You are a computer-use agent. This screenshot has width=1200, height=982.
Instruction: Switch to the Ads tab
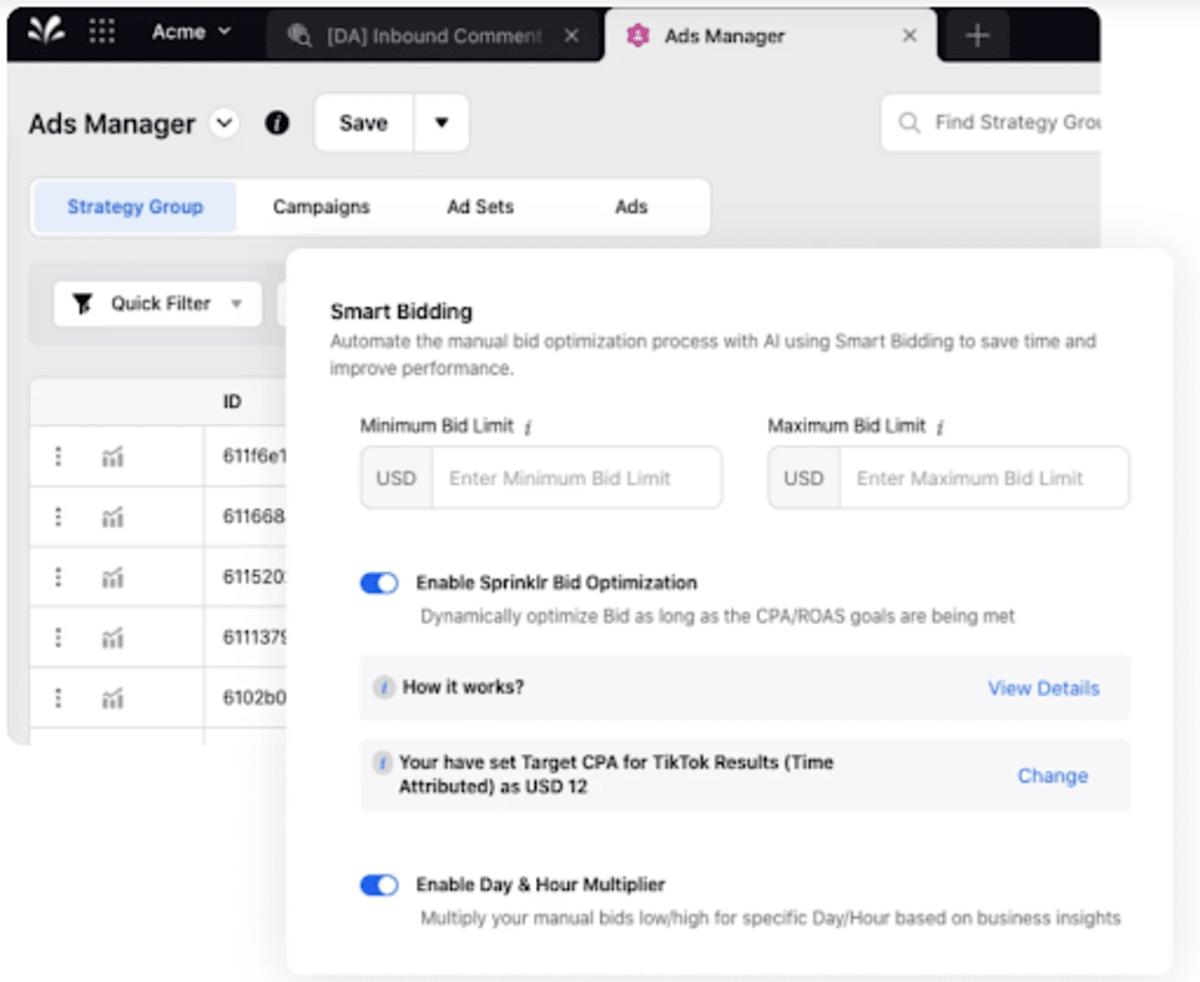(631, 207)
